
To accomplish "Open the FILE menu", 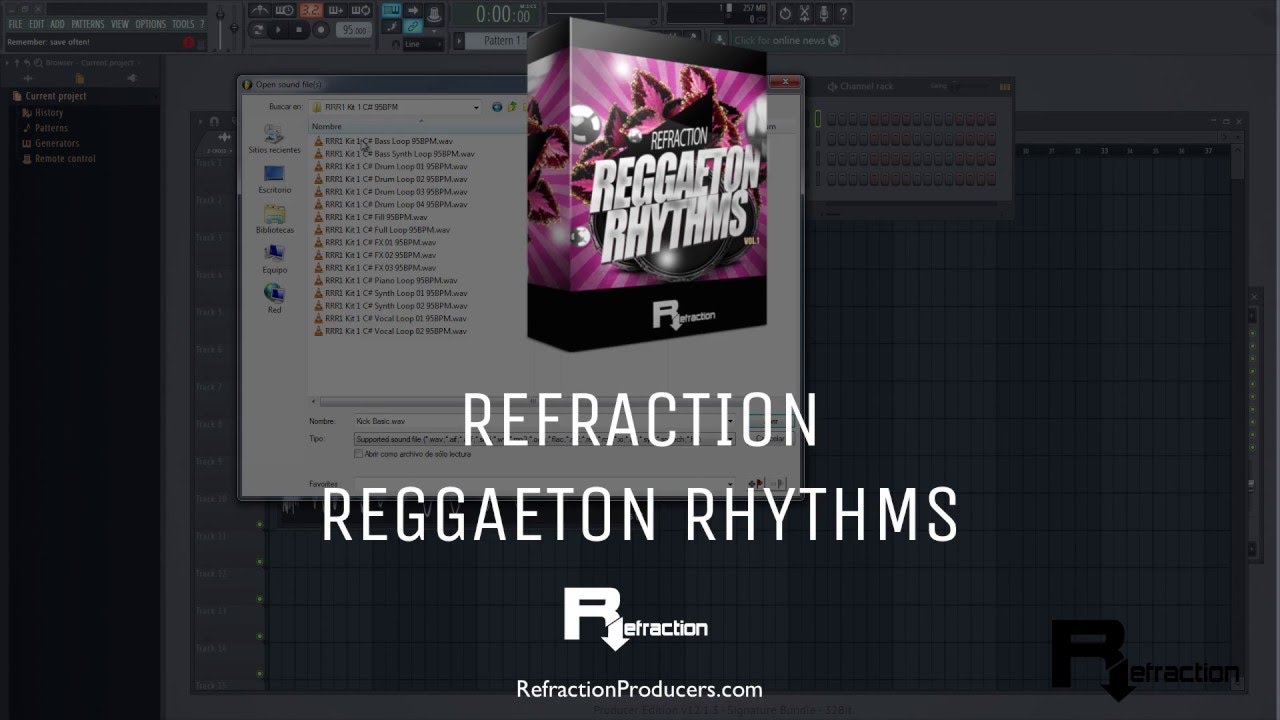I will (x=15, y=24).
